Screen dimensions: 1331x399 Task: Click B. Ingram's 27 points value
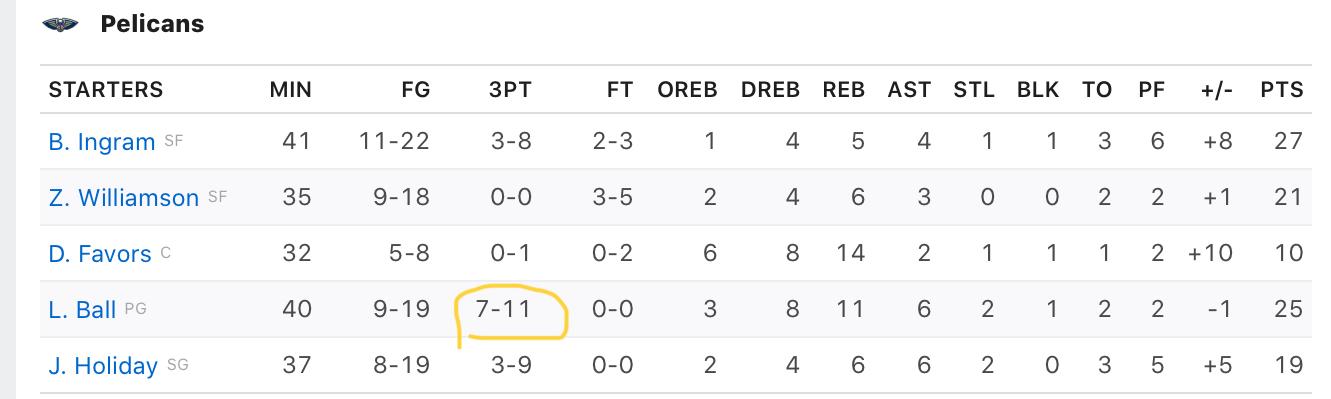coord(1288,141)
